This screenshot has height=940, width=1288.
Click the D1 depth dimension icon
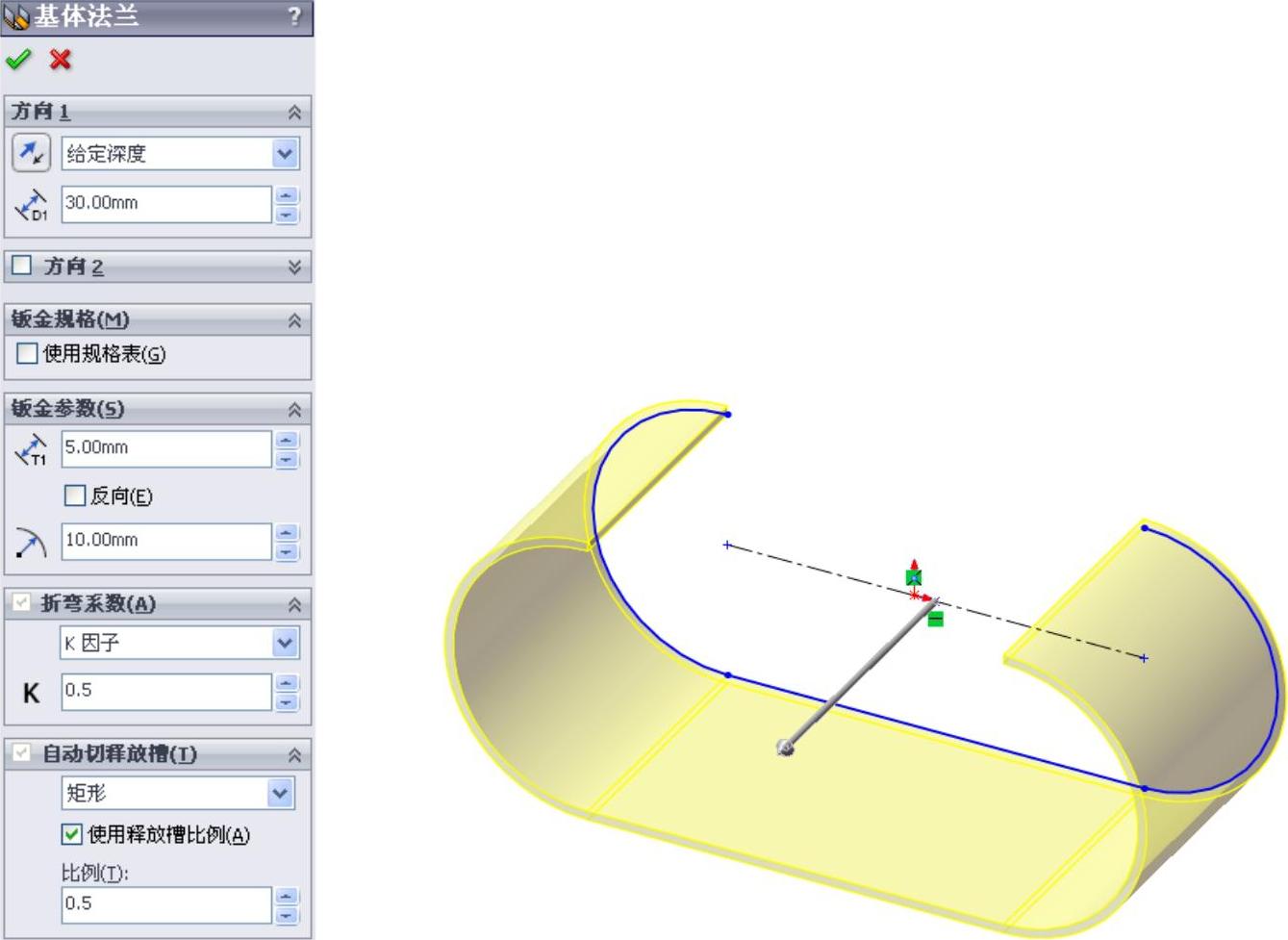click(x=32, y=204)
